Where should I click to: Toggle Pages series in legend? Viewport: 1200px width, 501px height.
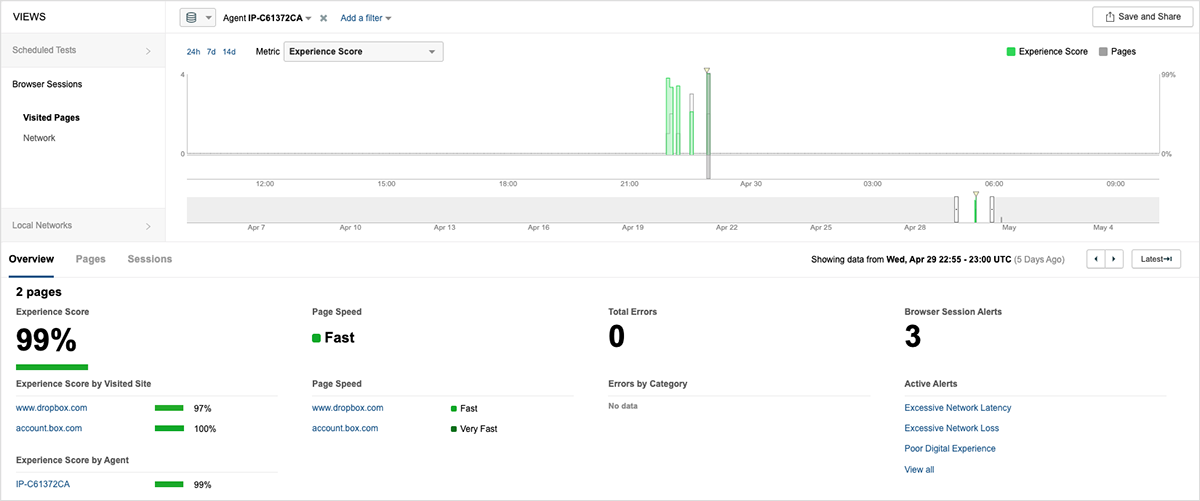[x=1116, y=51]
